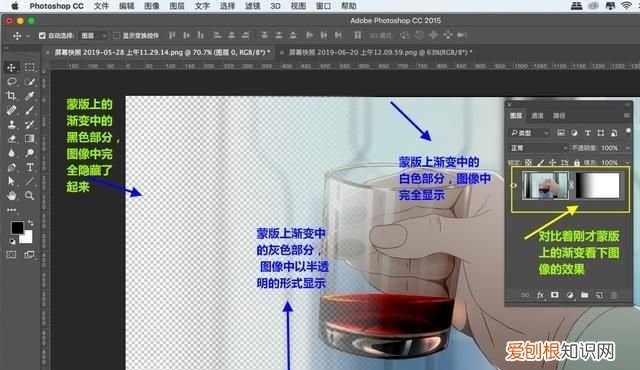Select the Line shape tool
This screenshot has width=640, height=370.
point(29,182)
